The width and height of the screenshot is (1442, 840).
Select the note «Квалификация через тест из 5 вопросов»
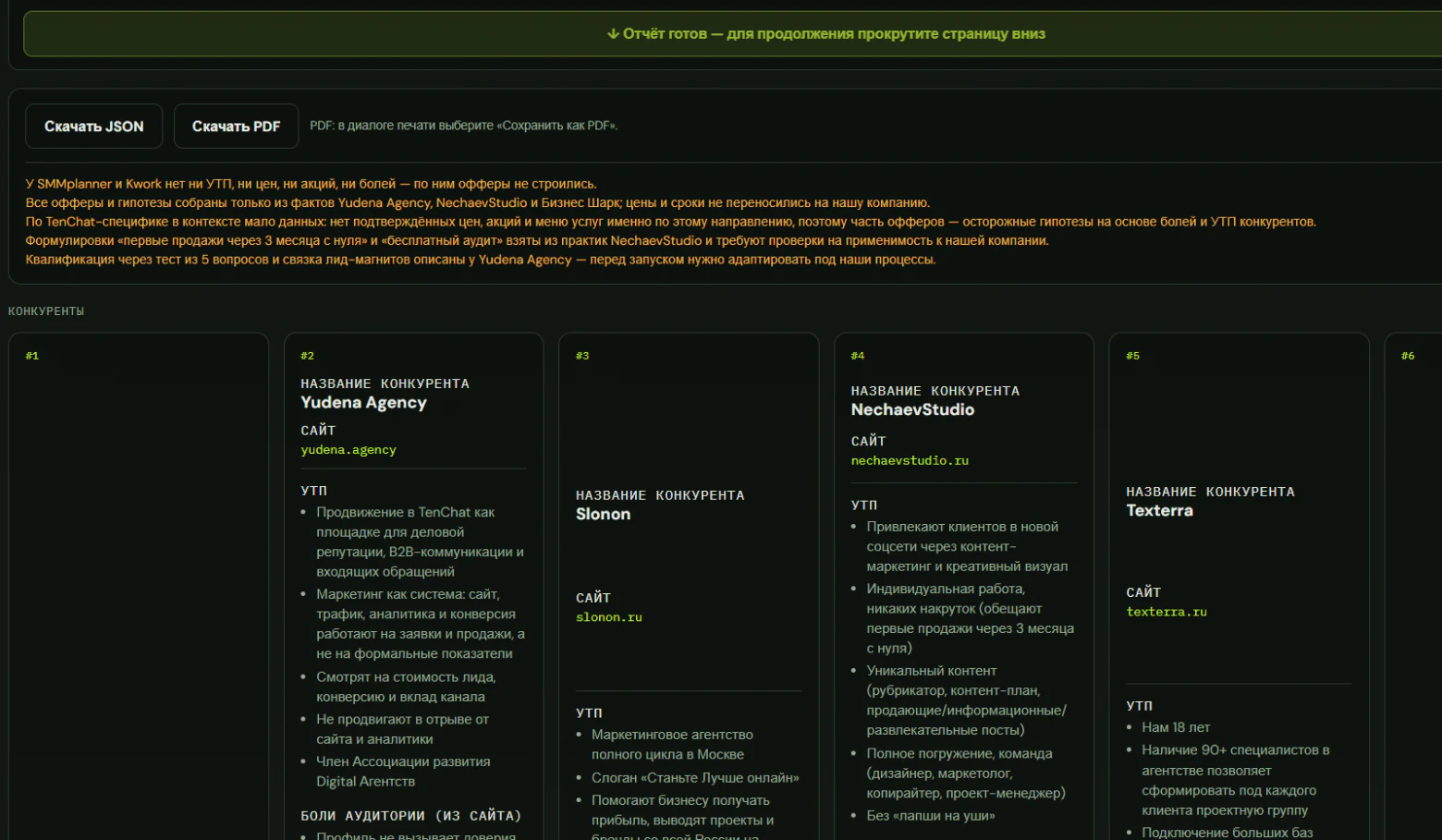coord(481,260)
